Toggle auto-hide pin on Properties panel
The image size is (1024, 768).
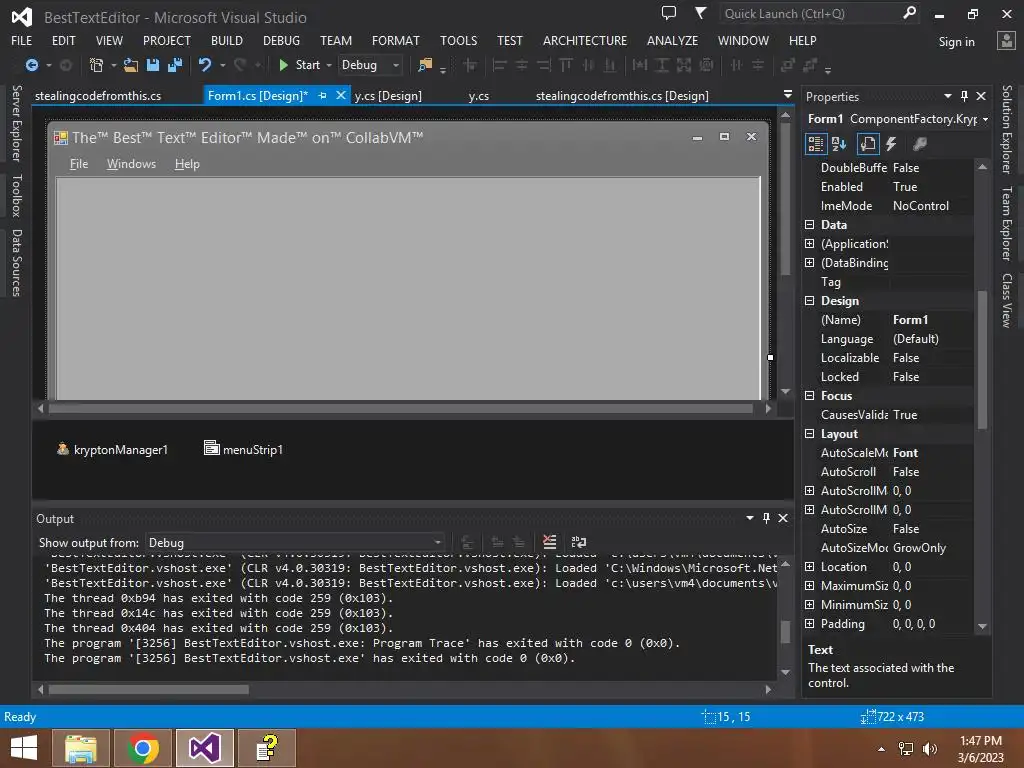tap(965, 96)
